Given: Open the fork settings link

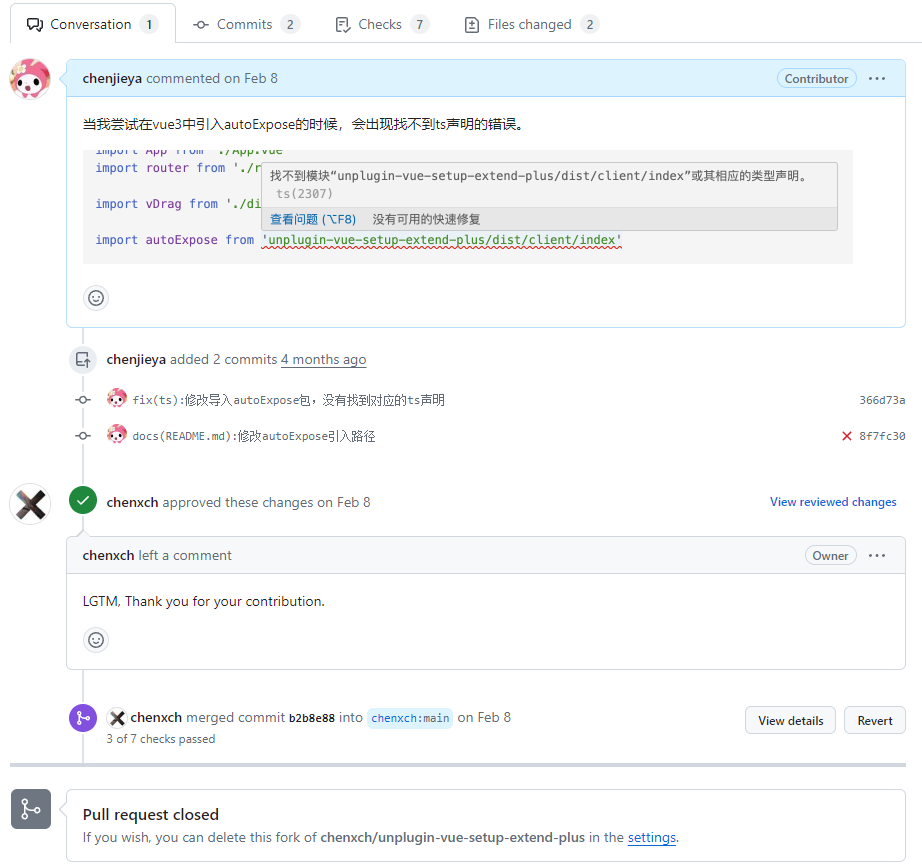Looking at the screenshot, I should [651, 838].
